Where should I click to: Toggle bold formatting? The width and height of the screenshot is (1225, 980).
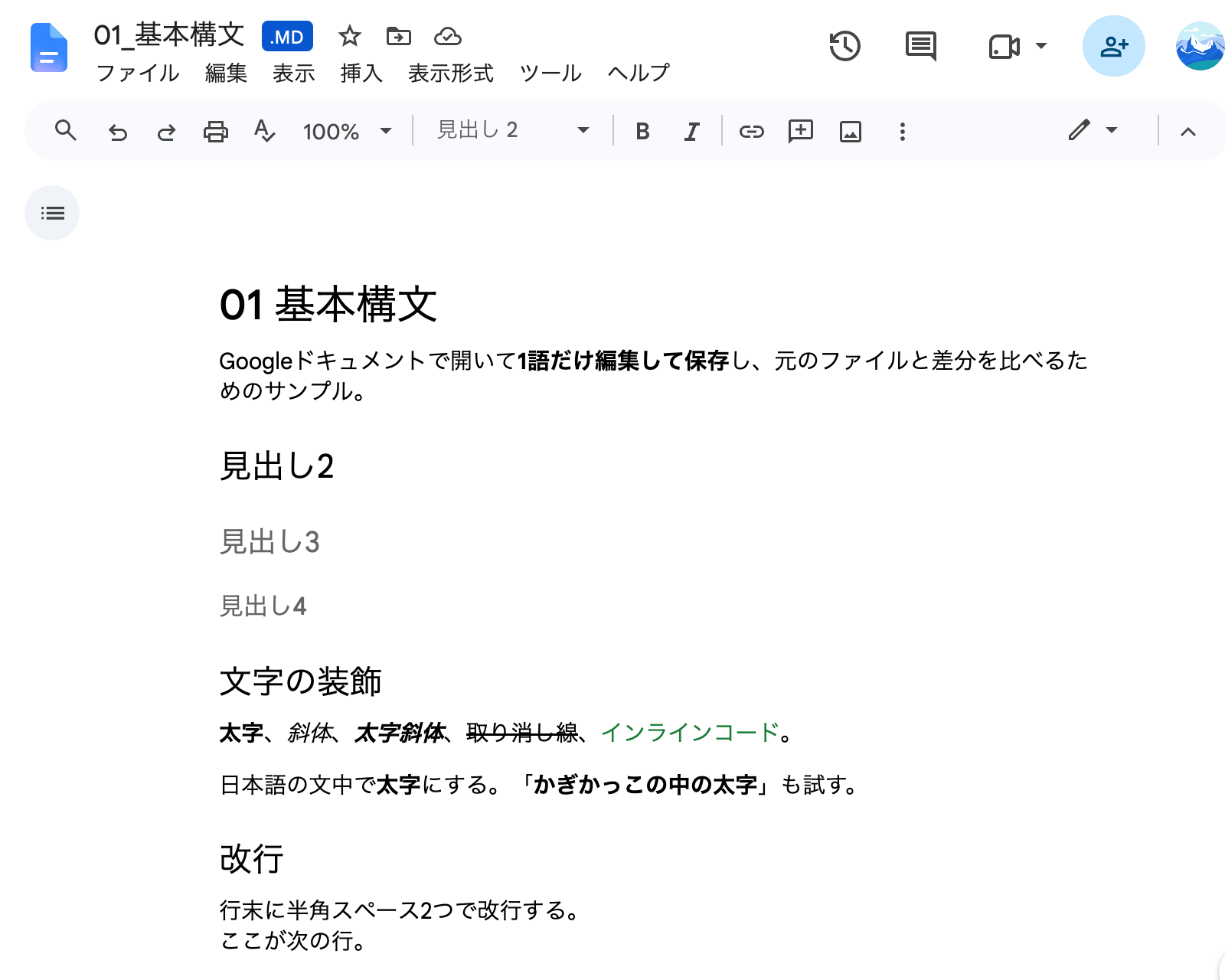point(643,131)
